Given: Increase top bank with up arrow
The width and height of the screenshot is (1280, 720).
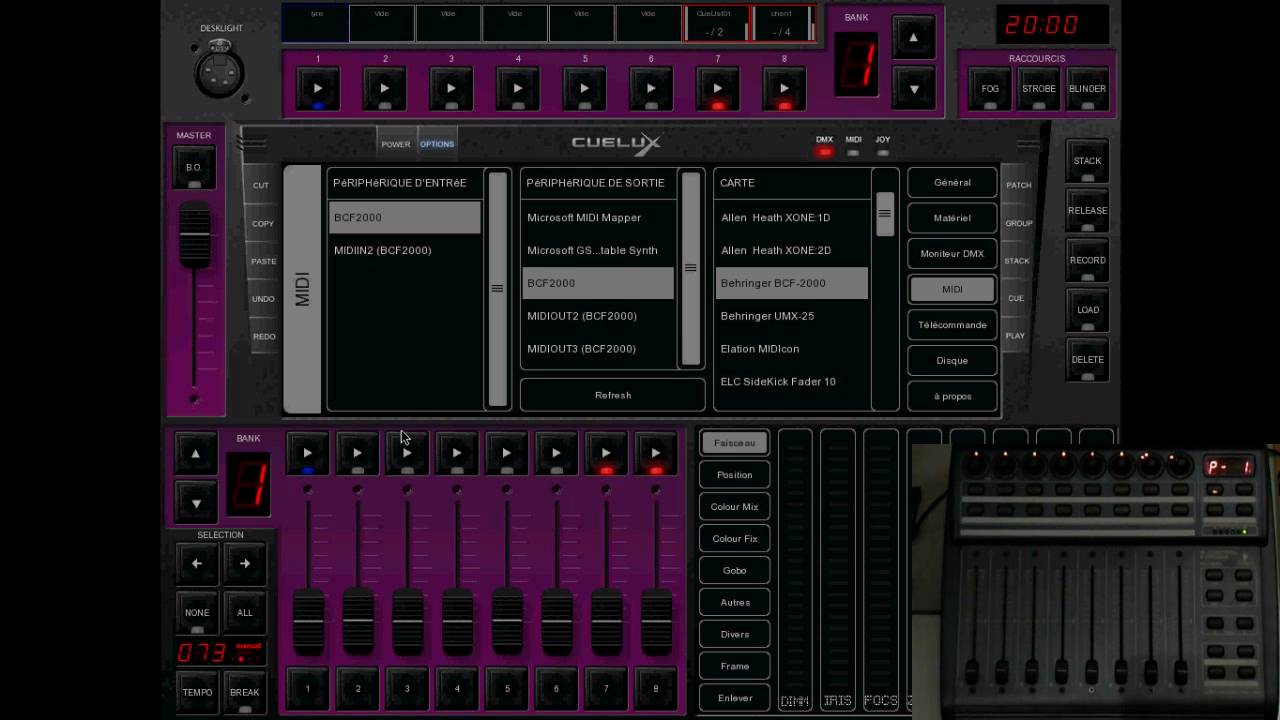Looking at the screenshot, I should coord(913,38).
